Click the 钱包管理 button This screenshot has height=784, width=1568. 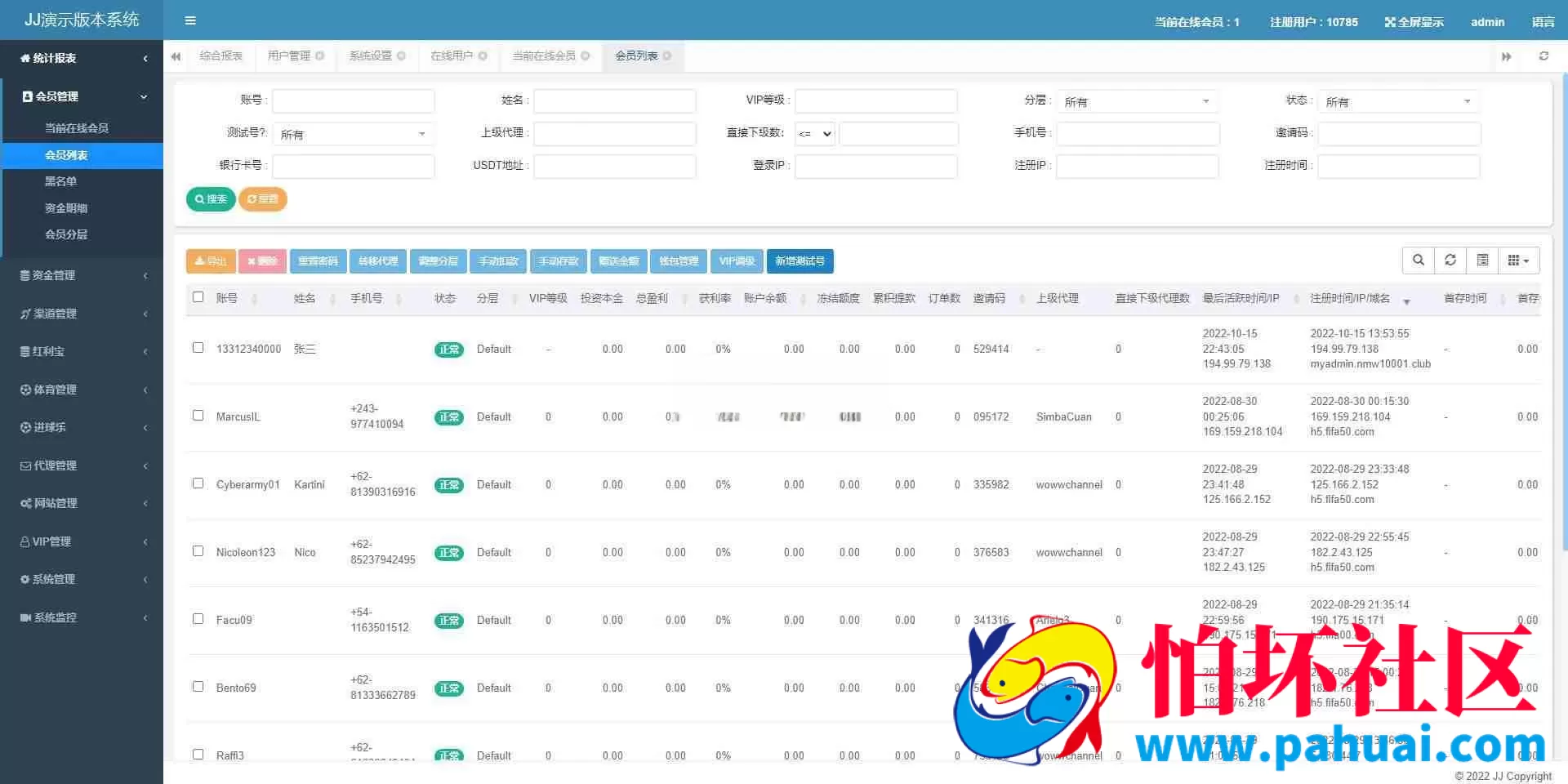679,261
